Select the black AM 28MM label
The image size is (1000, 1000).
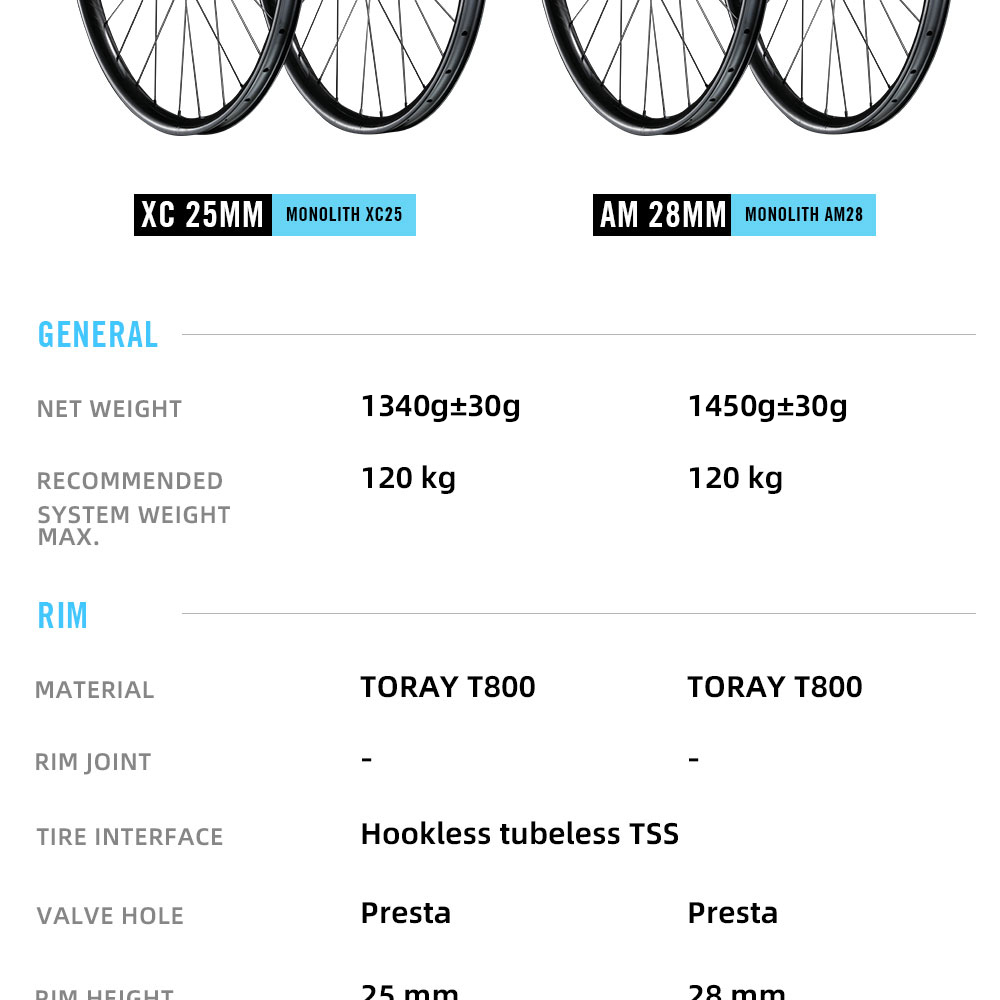pyautogui.click(x=662, y=215)
